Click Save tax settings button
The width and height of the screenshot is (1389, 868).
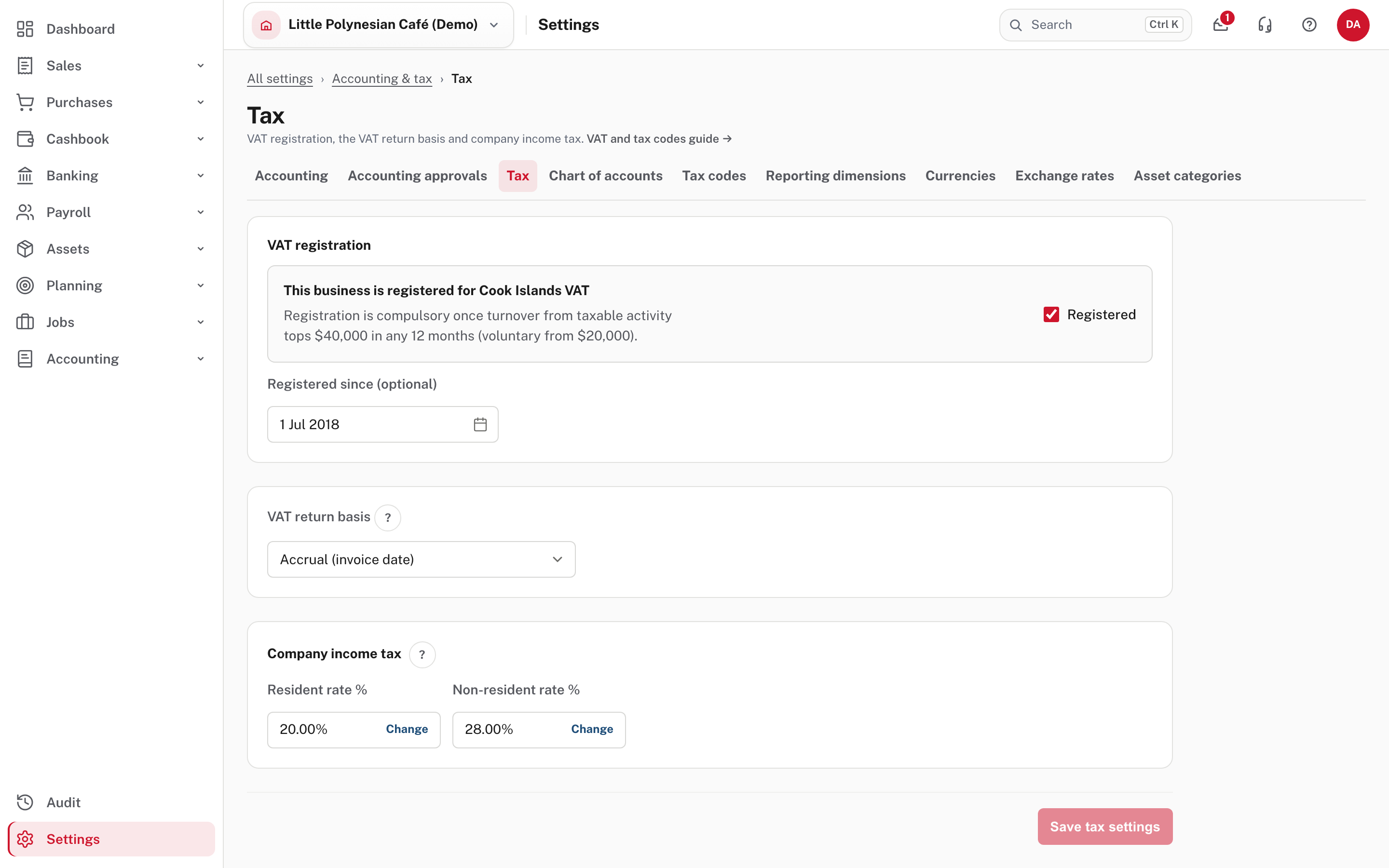coord(1105,827)
